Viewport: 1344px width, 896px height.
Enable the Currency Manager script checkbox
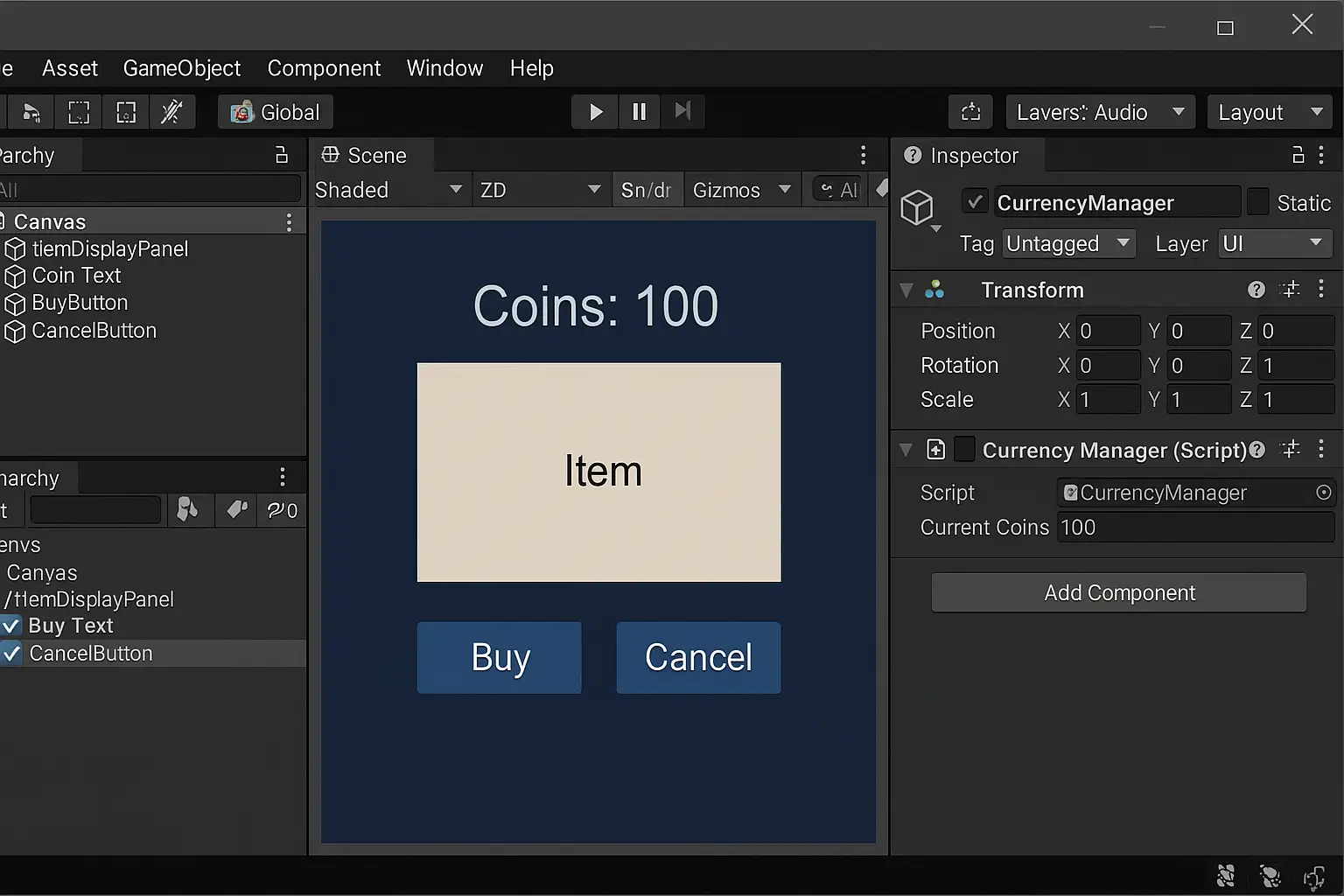[x=964, y=450]
